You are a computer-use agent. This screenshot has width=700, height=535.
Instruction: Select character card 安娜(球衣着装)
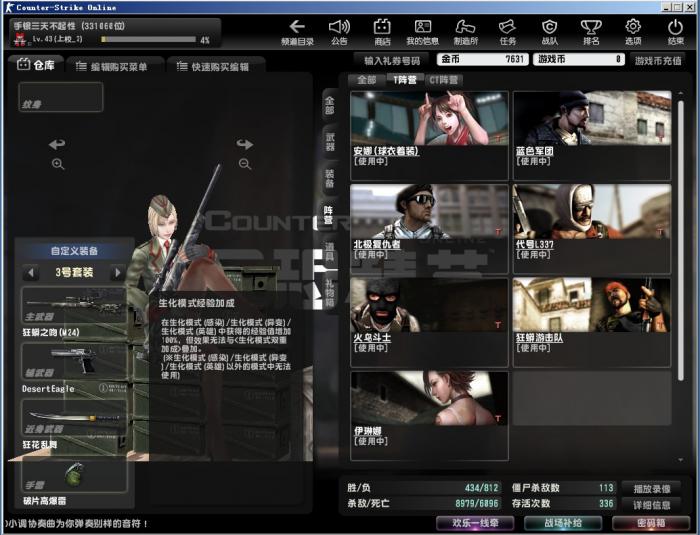pyautogui.click(x=429, y=136)
